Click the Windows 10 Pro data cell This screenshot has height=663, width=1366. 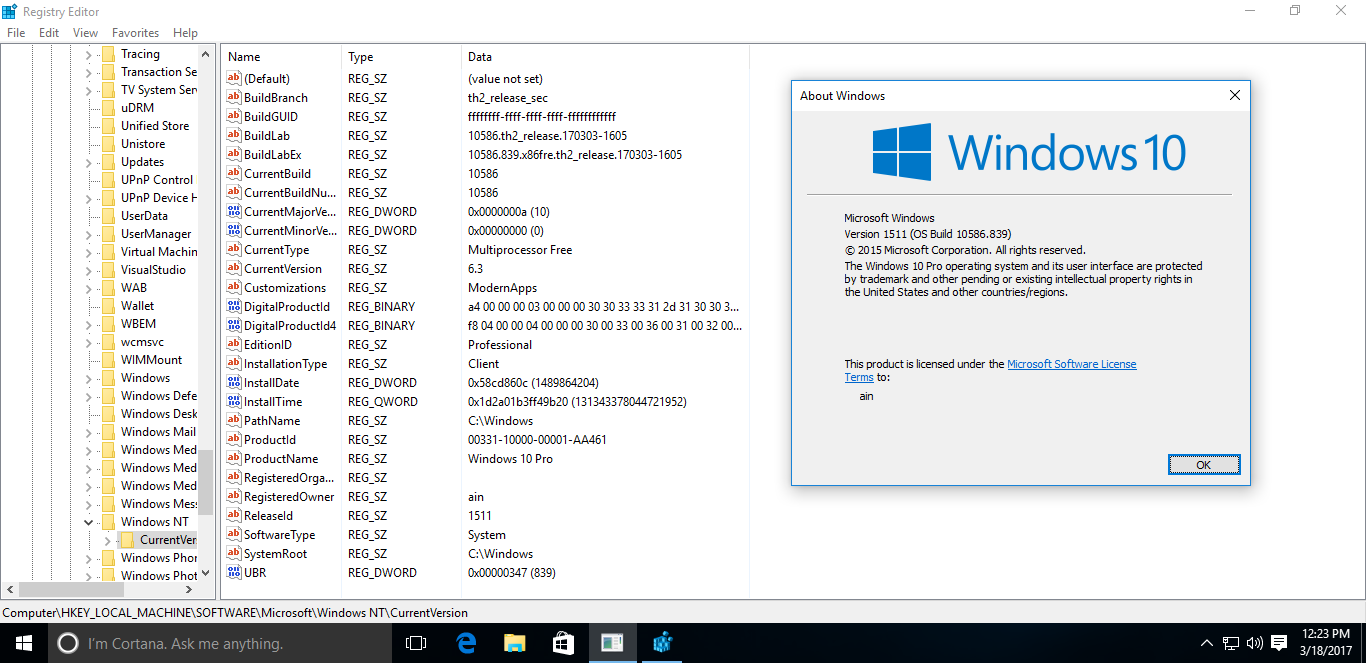[510, 459]
